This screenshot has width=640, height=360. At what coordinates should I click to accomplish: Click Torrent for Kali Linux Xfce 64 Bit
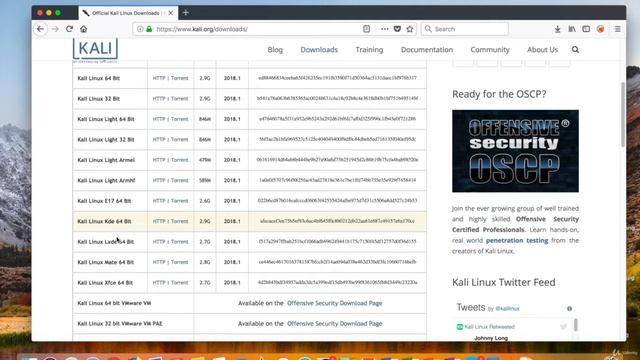pos(180,282)
